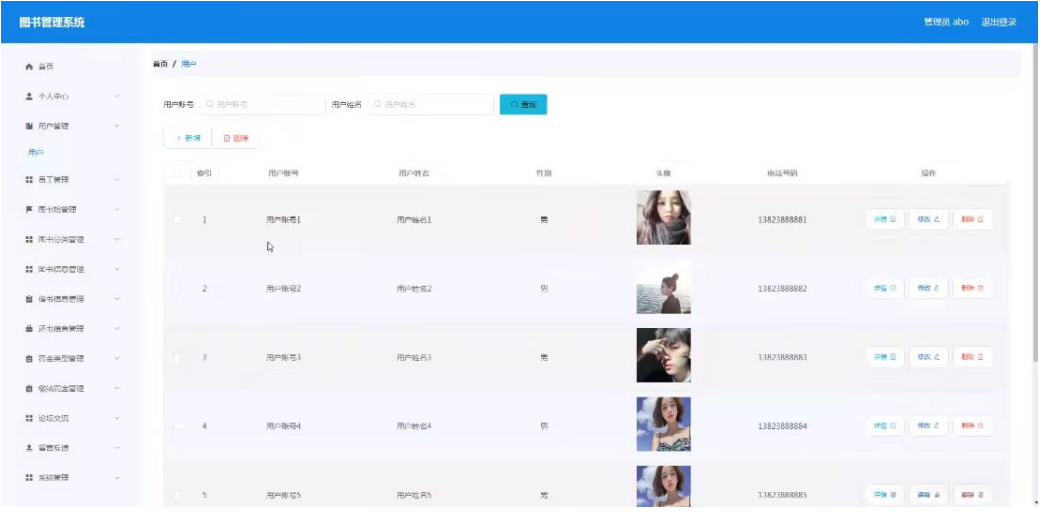Click the 用户姓名2 cell

(414, 289)
